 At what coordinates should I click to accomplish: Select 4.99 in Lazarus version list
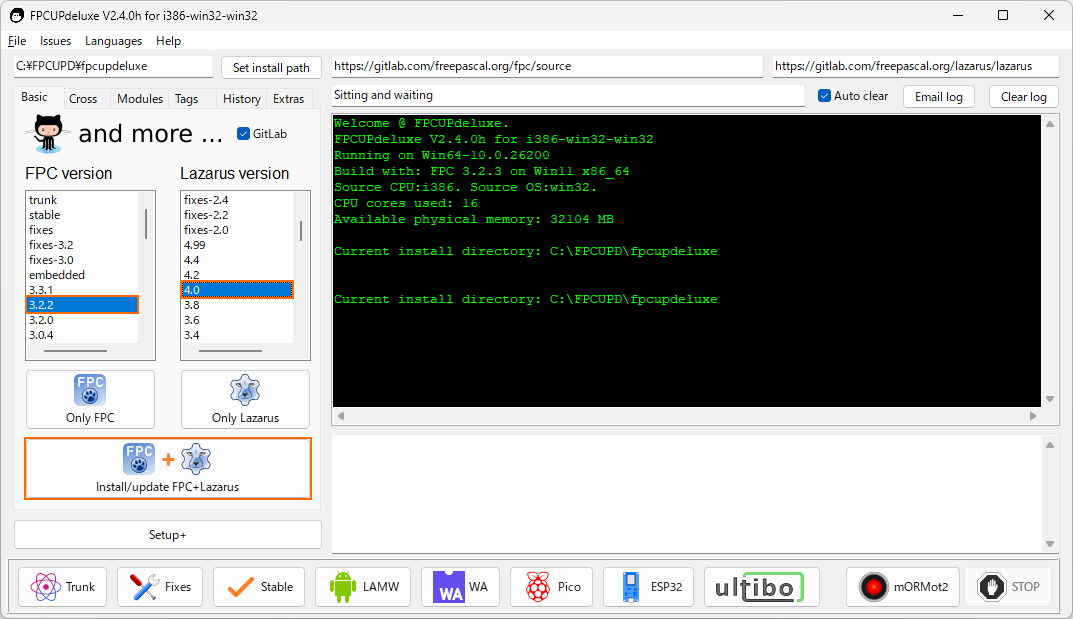pyautogui.click(x=237, y=245)
